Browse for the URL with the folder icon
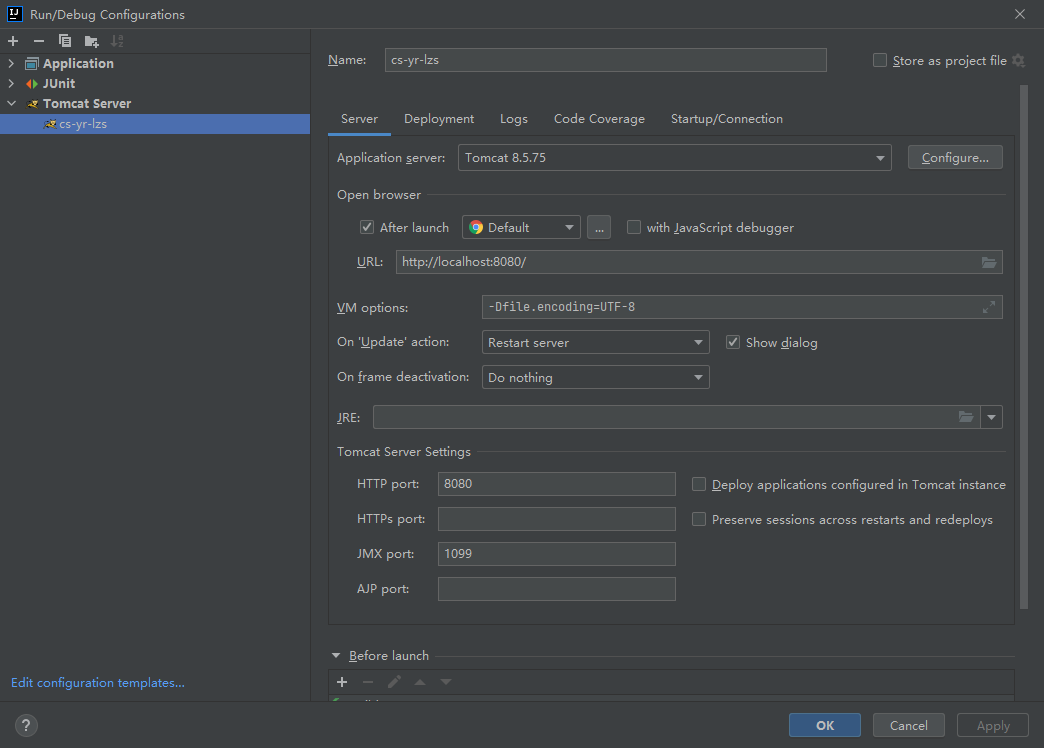This screenshot has width=1044, height=748. (989, 262)
